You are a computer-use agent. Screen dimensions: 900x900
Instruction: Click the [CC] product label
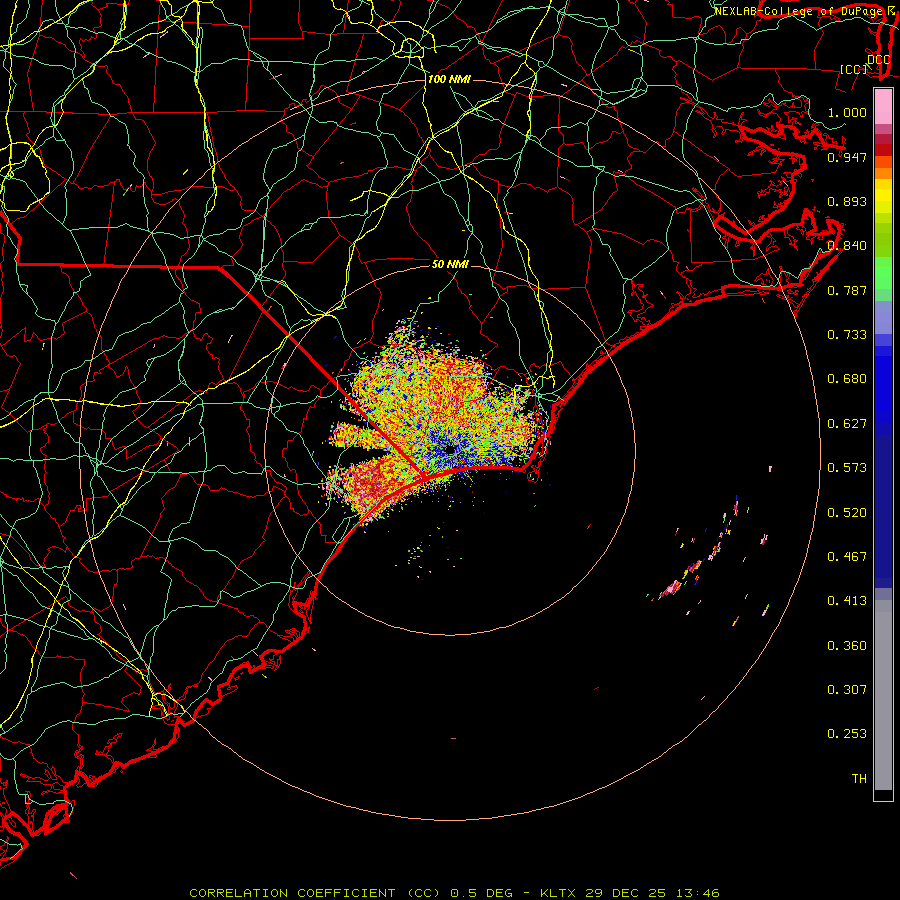tap(854, 69)
